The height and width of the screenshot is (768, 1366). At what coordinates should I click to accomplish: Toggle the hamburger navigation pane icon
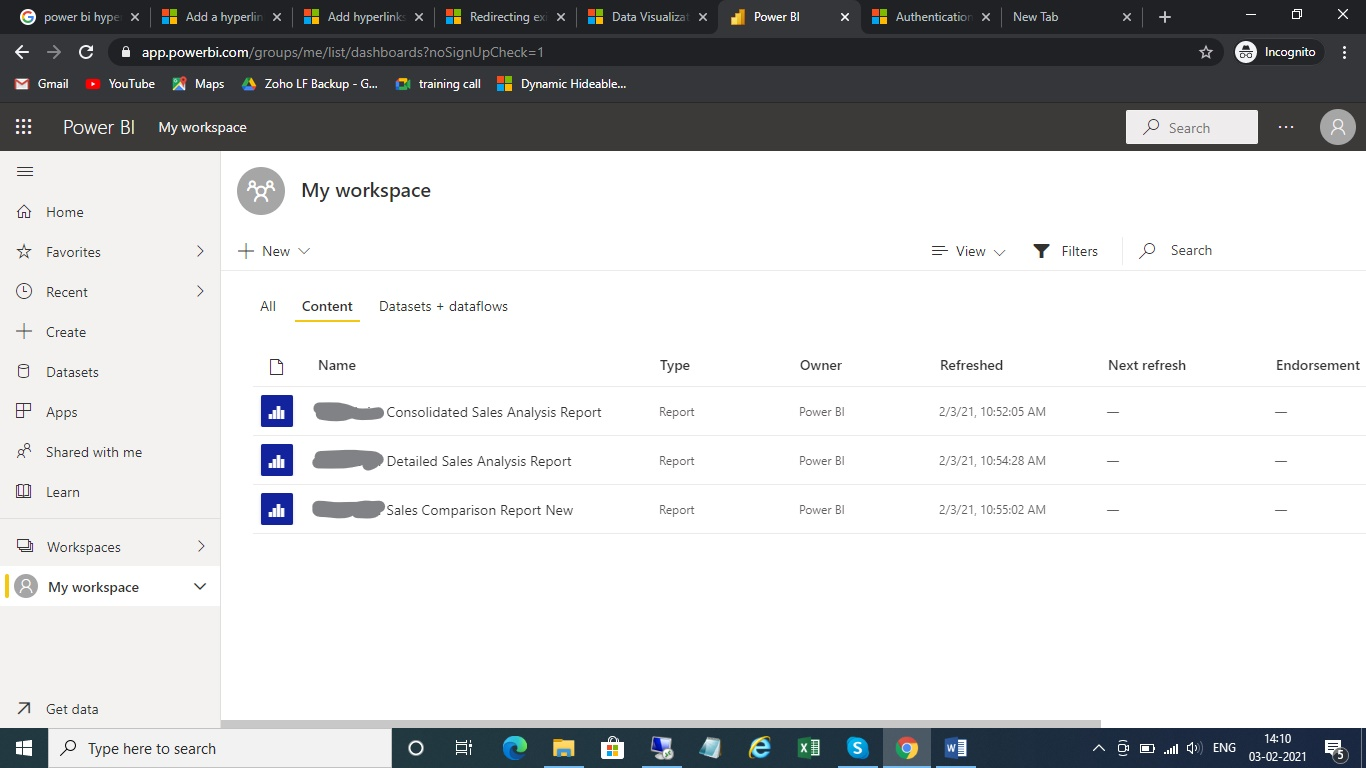click(25, 172)
